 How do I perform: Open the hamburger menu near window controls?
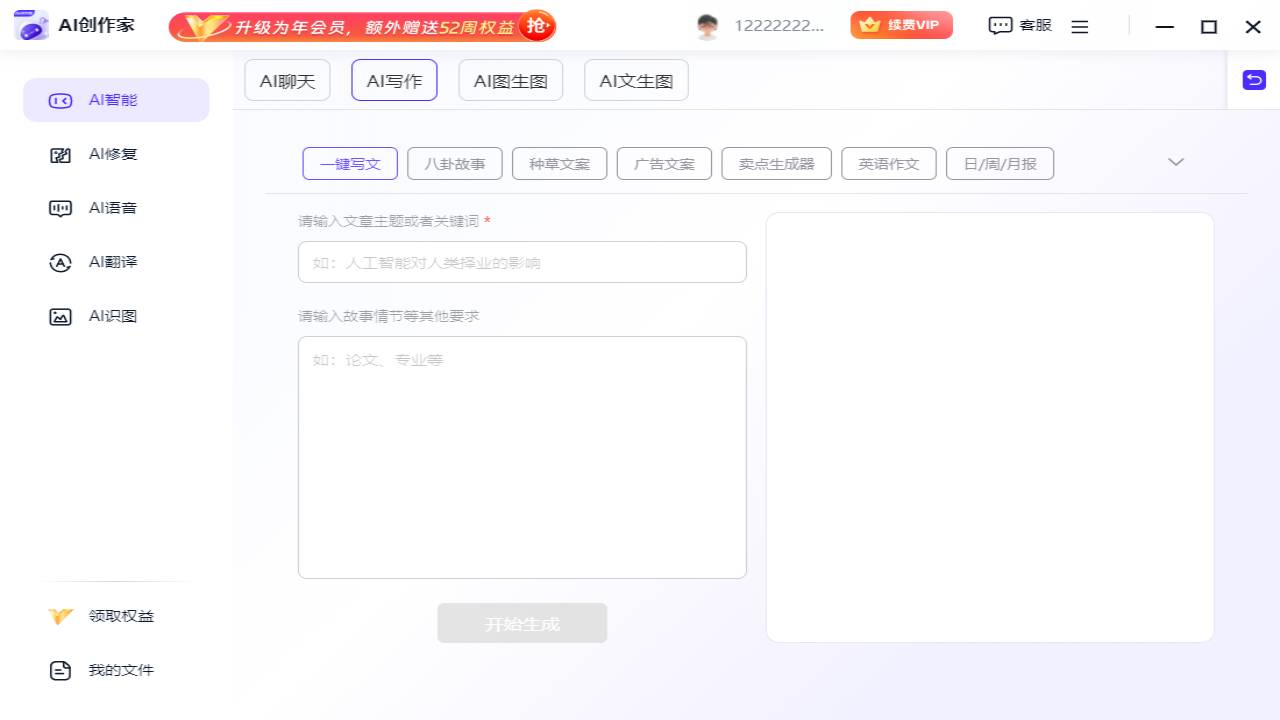1080,26
